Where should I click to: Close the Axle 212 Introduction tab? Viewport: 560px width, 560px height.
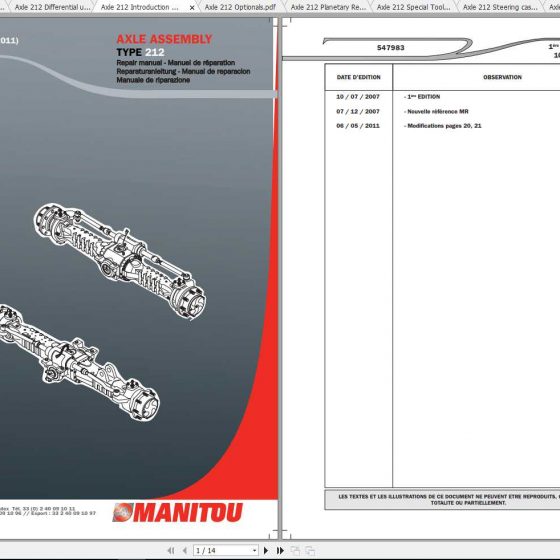coord(192,8)
